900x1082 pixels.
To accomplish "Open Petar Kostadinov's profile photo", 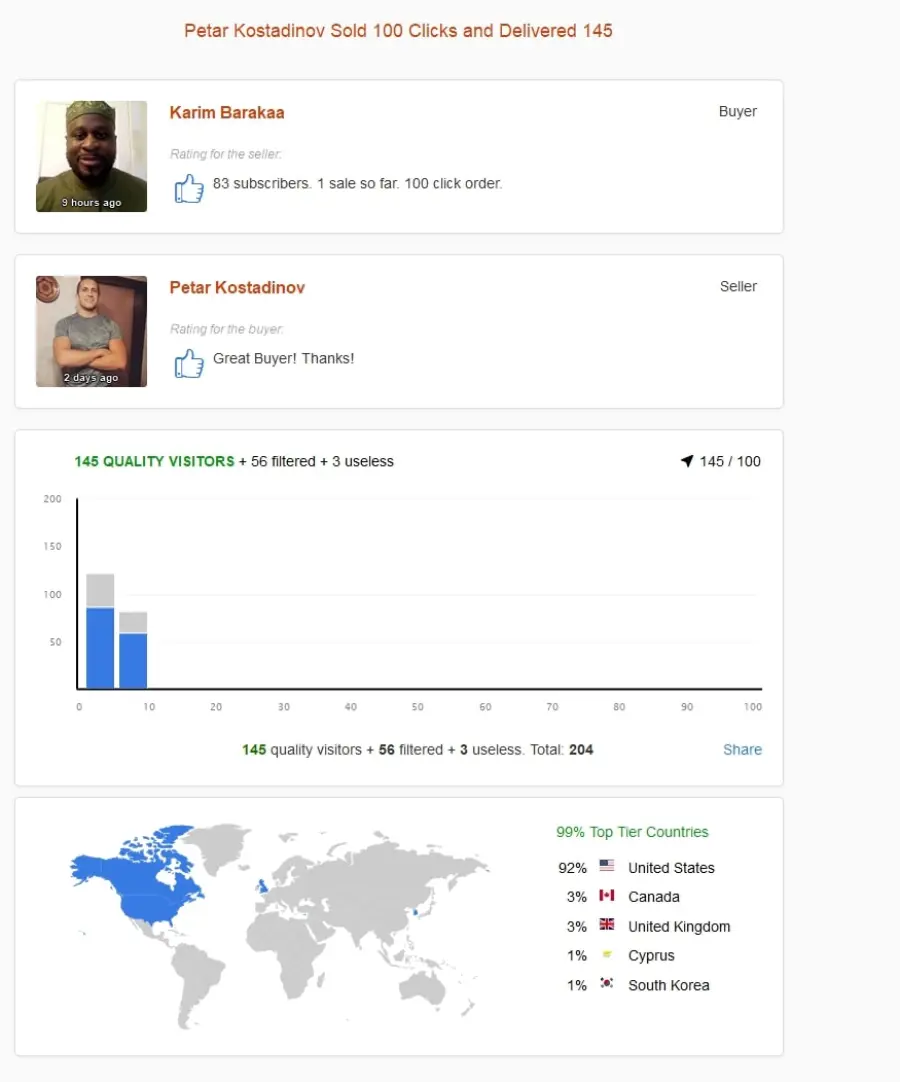I will point(91,331).
